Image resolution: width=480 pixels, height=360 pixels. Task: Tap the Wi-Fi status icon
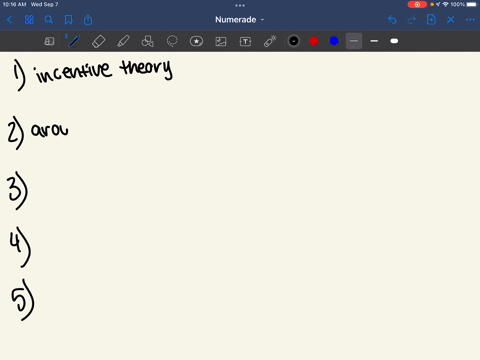pyautogui.click(x=445, y=4)
